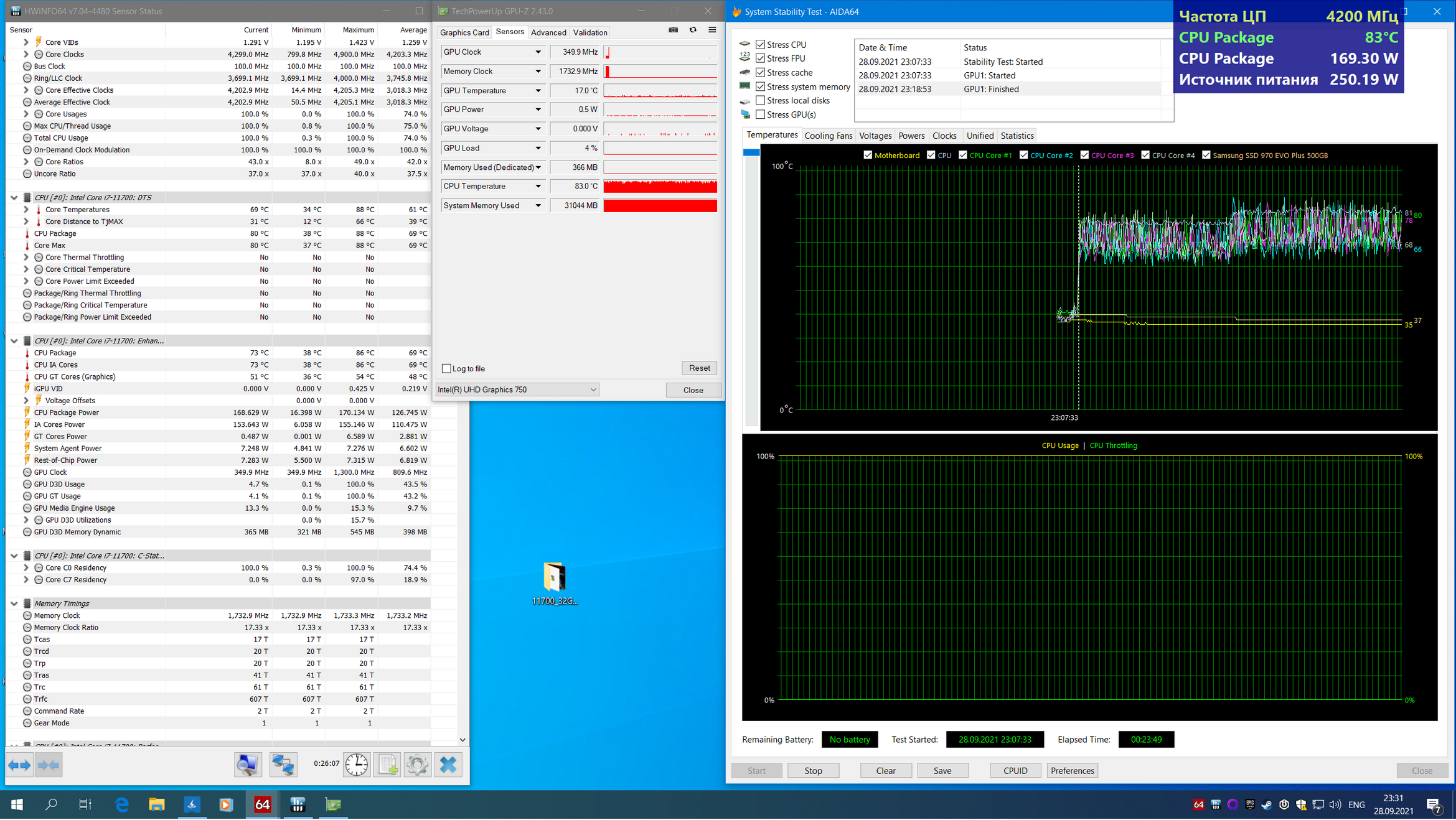Open the Intel(R) UHD Graphics 750 combo box
Image resolution: width=1456 pixels, height=820 pixels.
pyautogui.click(x=517, y=389)
